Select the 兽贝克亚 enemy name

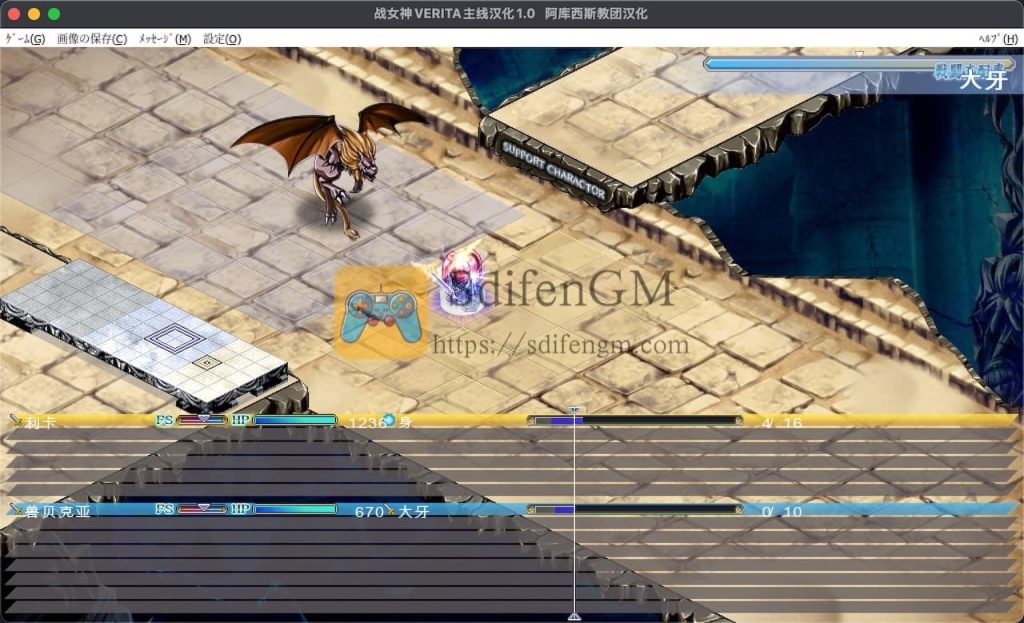coord(57,511)
